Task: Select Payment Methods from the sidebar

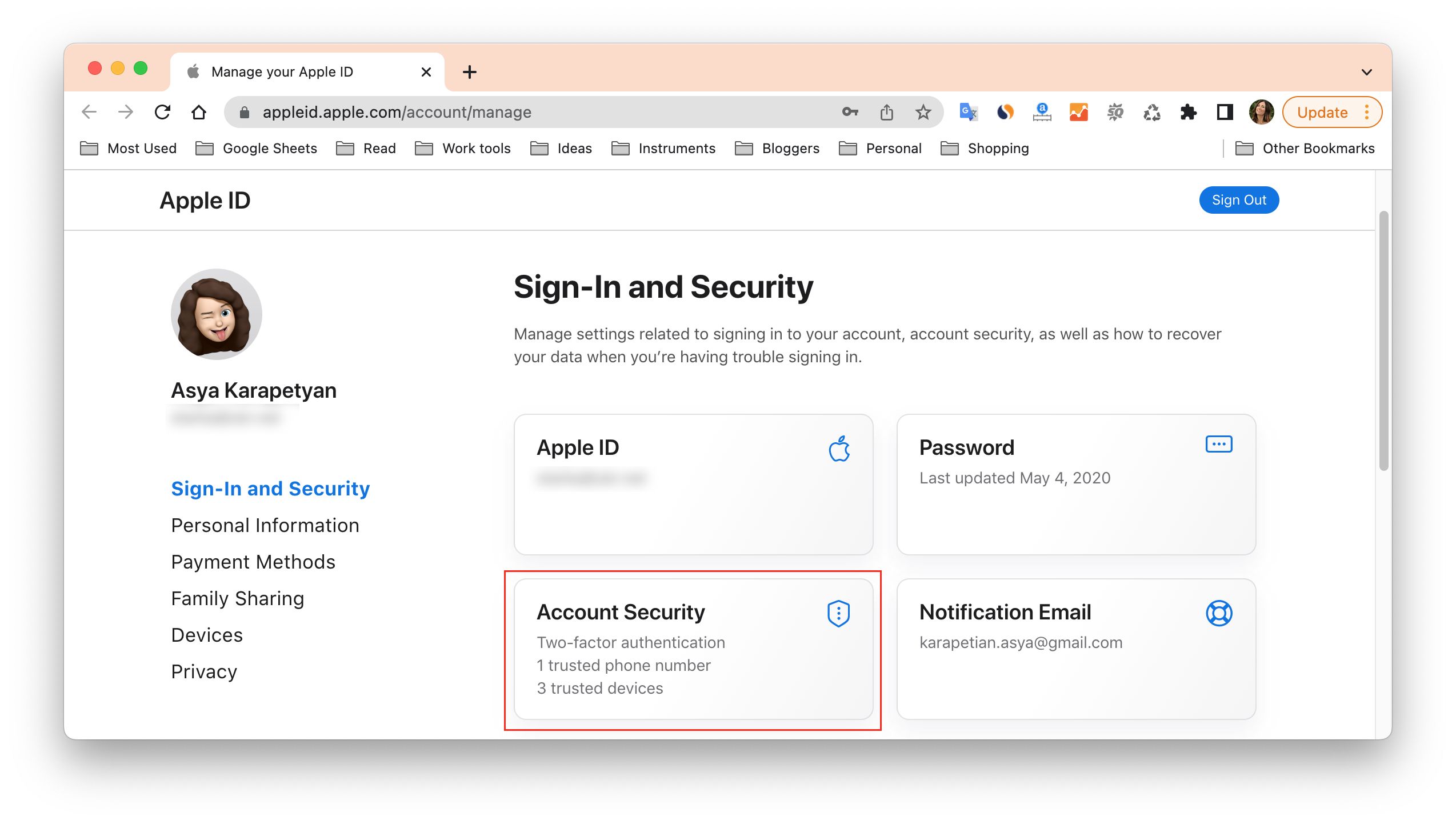Action: [252, 561]
